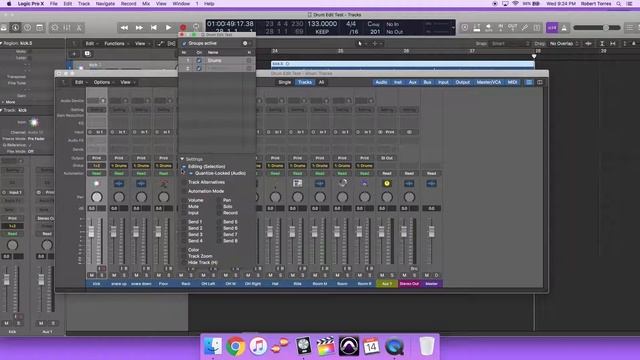640x360 pixels.
Task: Toggle the Pan group setting checkbox
Action: pos(219,200)
